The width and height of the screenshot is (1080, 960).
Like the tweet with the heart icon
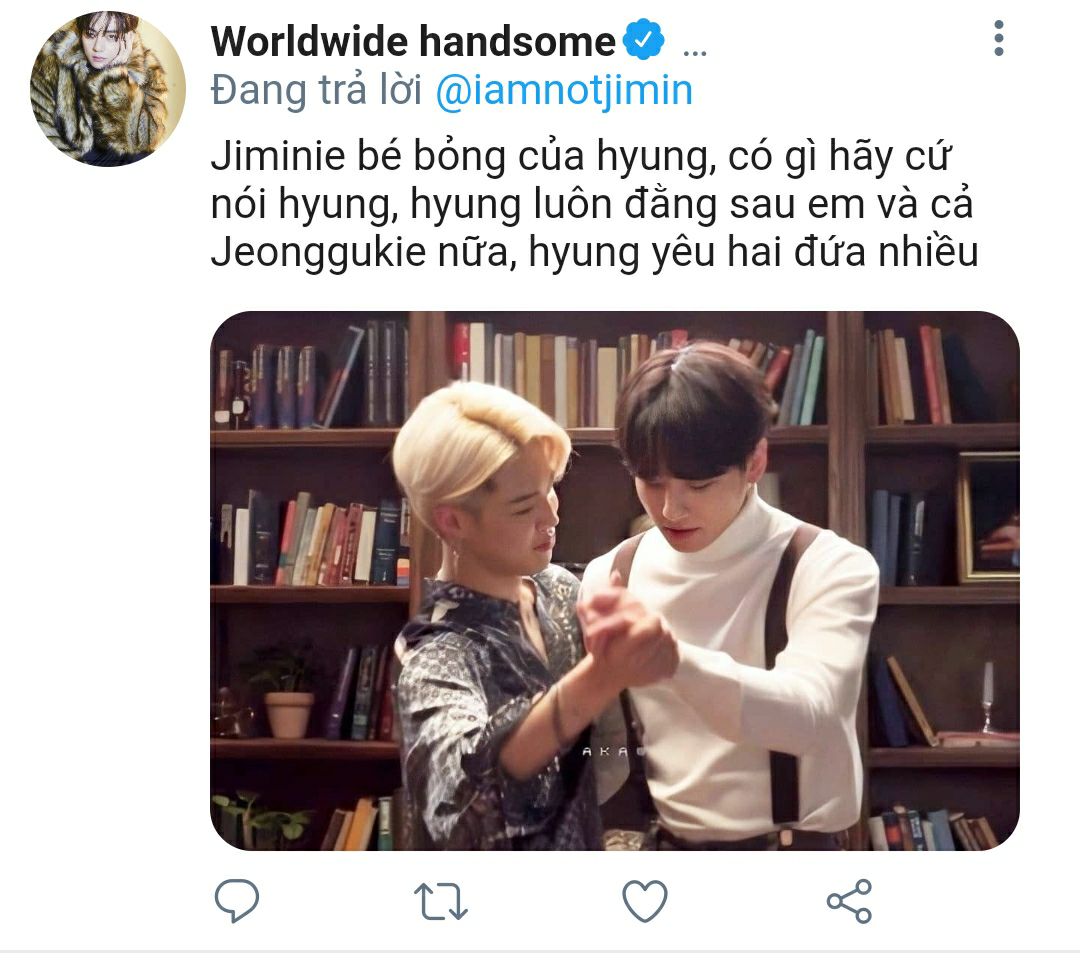click(645, 901)
